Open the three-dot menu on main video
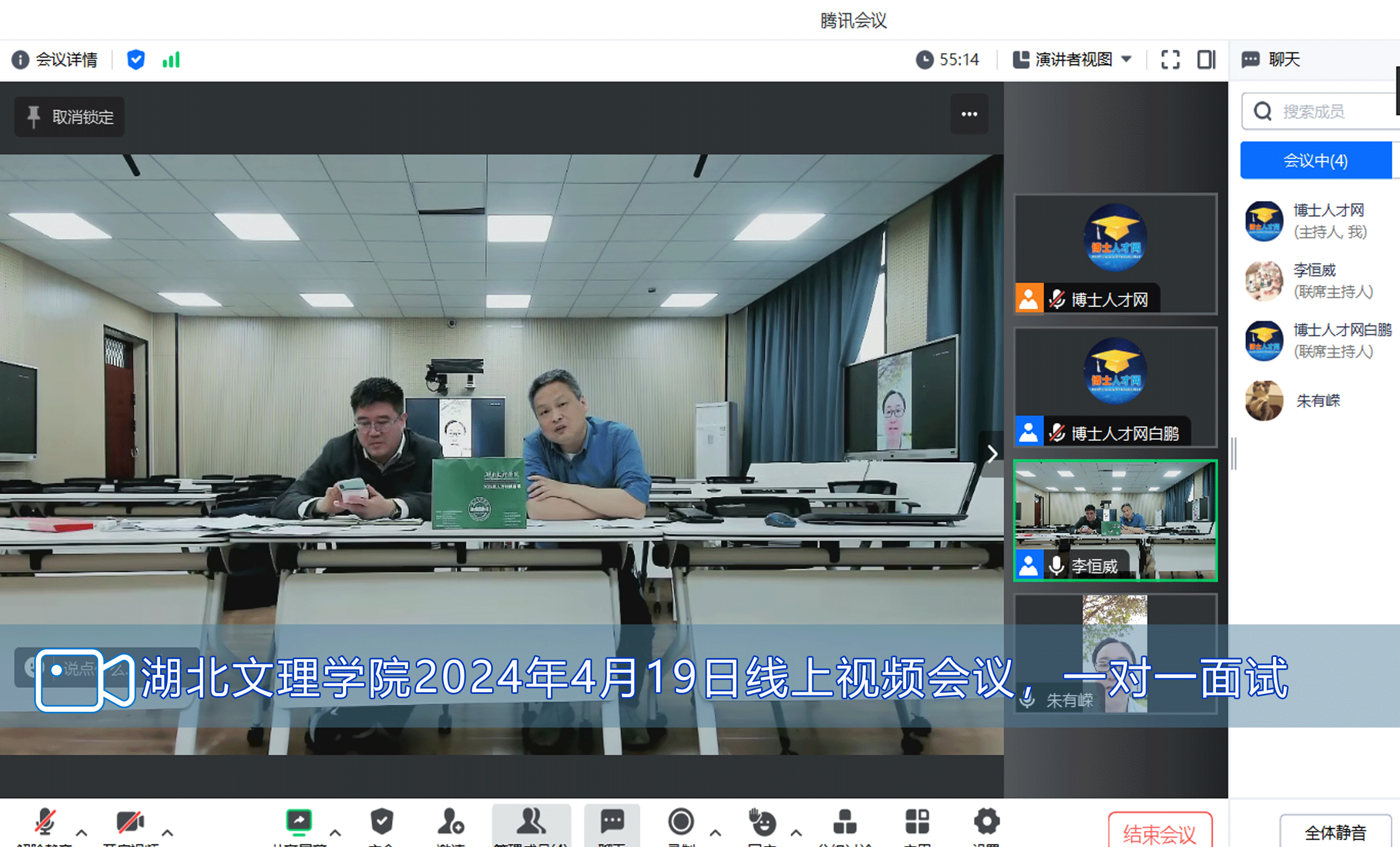The height and width of the screenshot is (847, 1400). point(969,114)
